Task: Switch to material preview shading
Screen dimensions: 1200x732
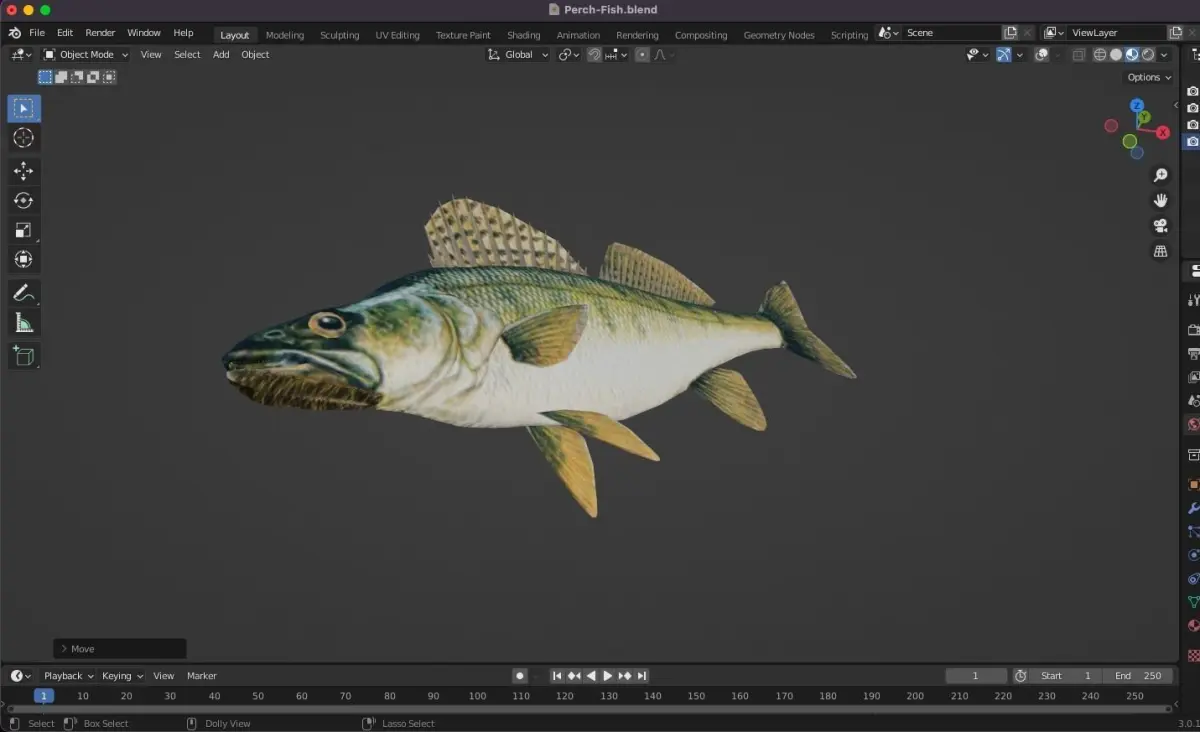Action: tap(1132, 55)
